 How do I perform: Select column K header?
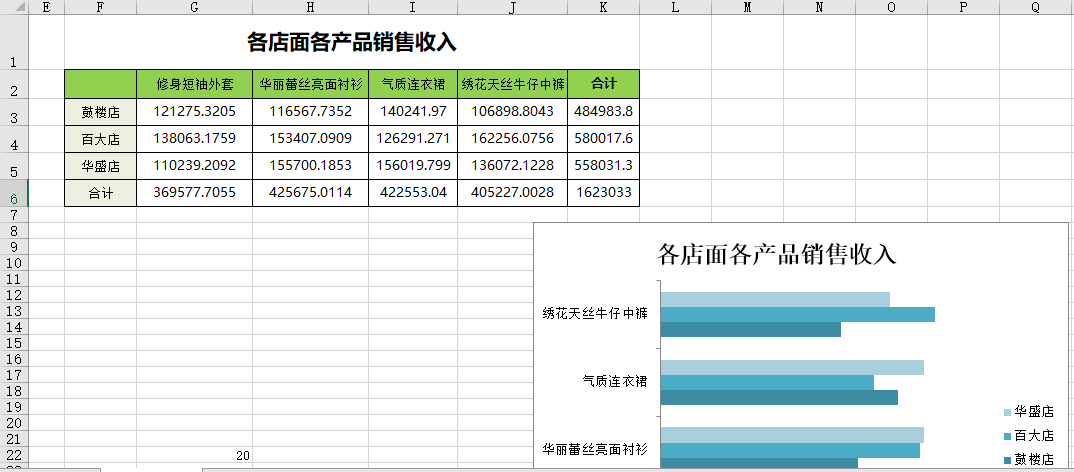(x=603, y=8)
